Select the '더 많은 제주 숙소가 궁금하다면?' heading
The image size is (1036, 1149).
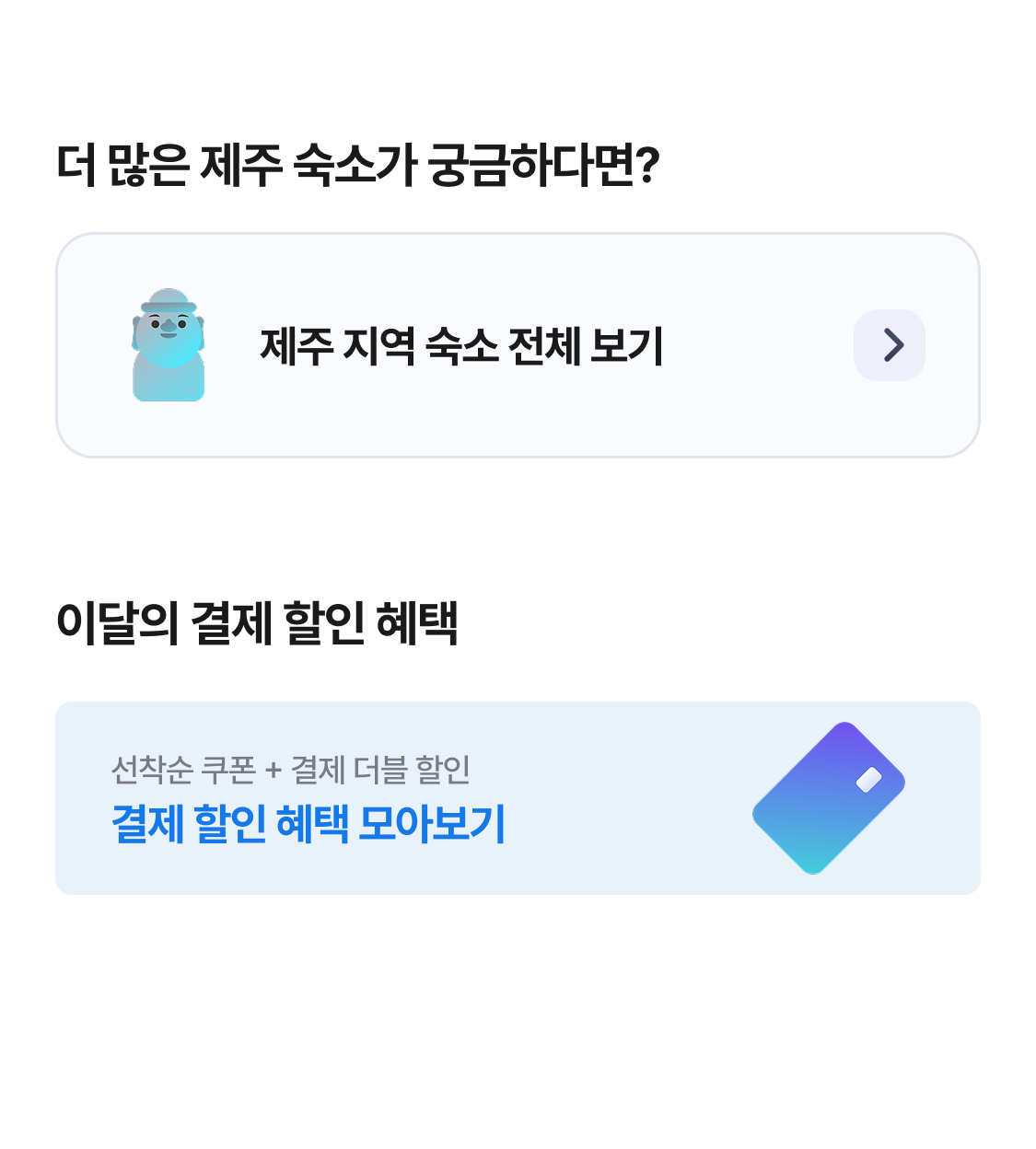click(358, 166)
